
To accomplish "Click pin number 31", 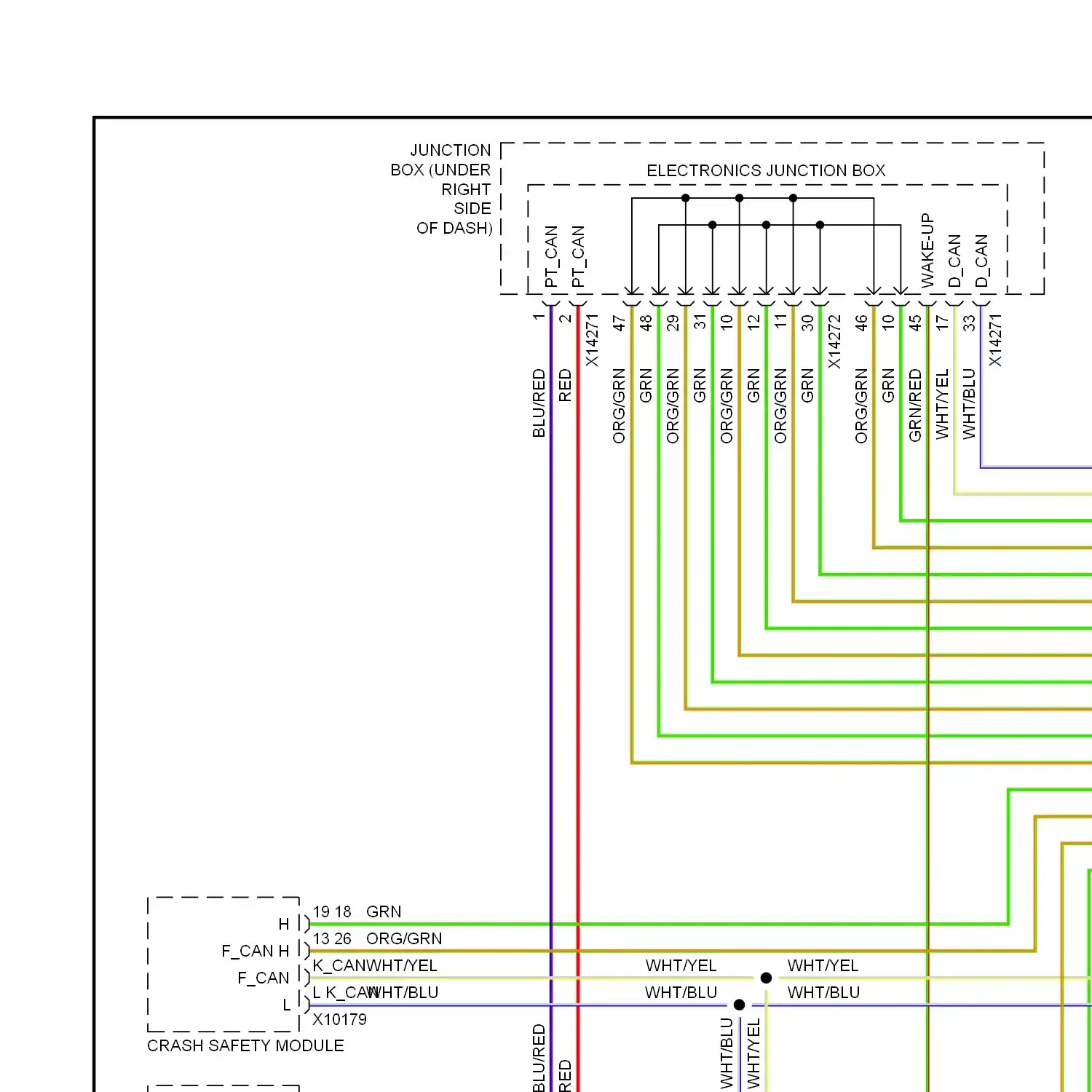I will [x=700, y=323].
